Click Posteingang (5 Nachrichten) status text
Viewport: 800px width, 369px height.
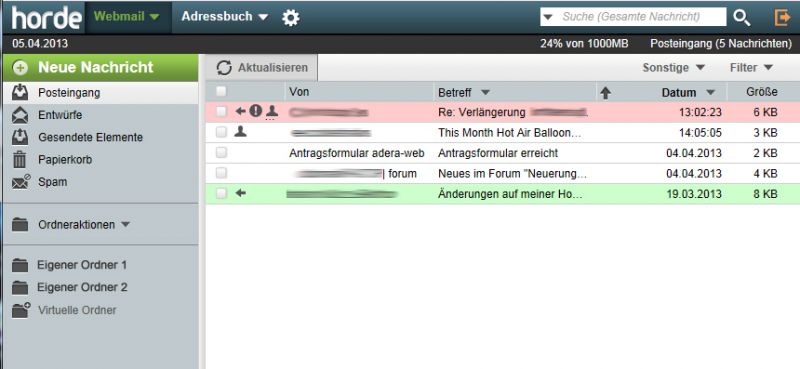[x=721, y=44]
